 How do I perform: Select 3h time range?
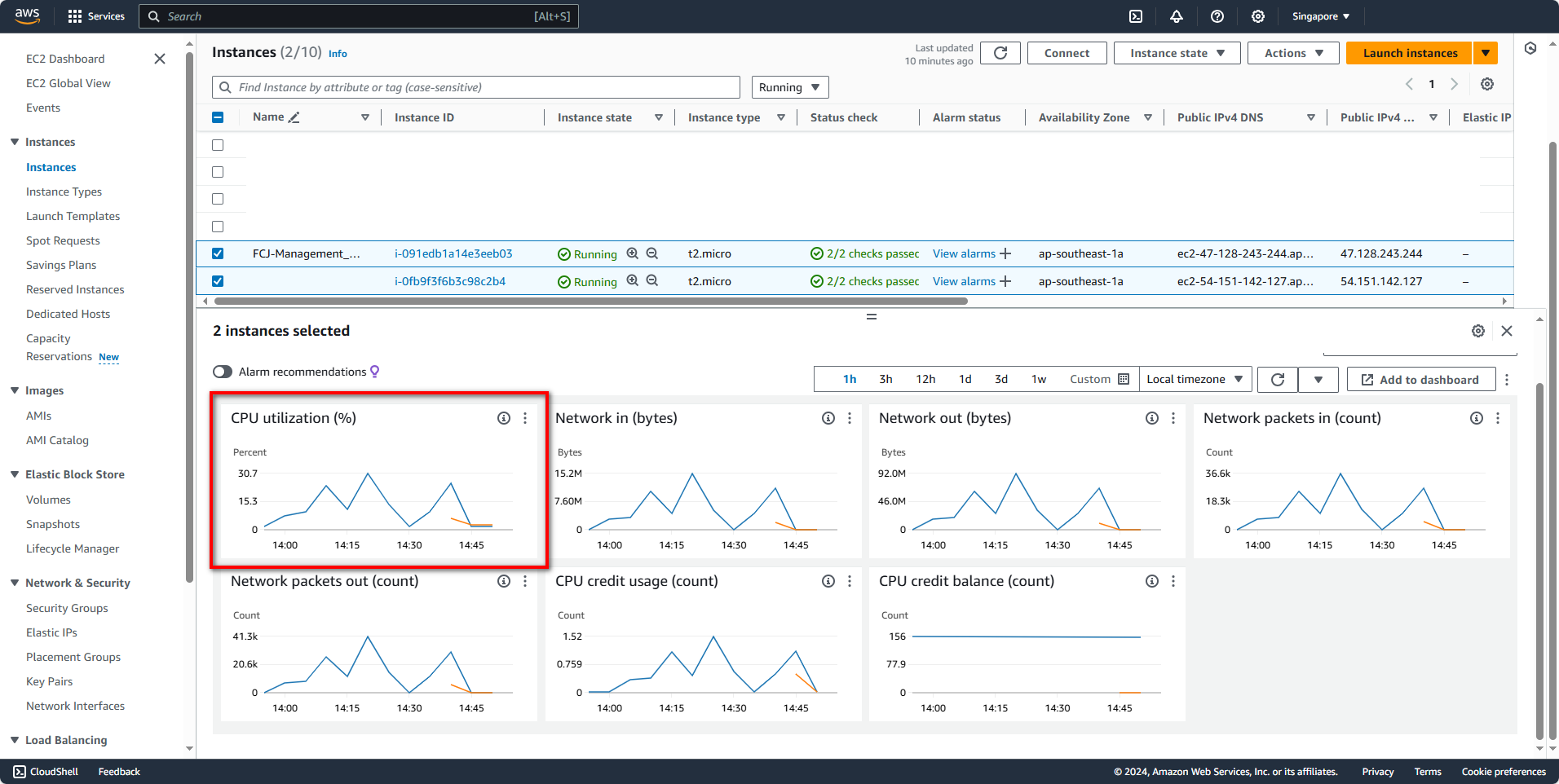point(885,379)
